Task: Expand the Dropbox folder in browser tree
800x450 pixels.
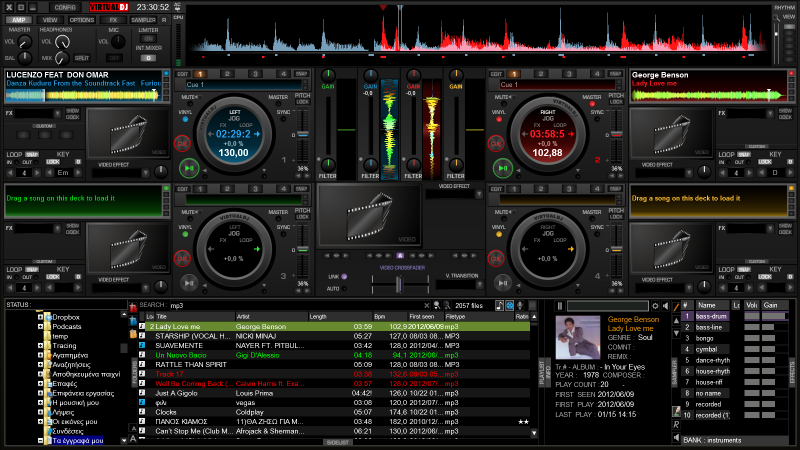Action: pyautogui.click(x=40, y=317)
